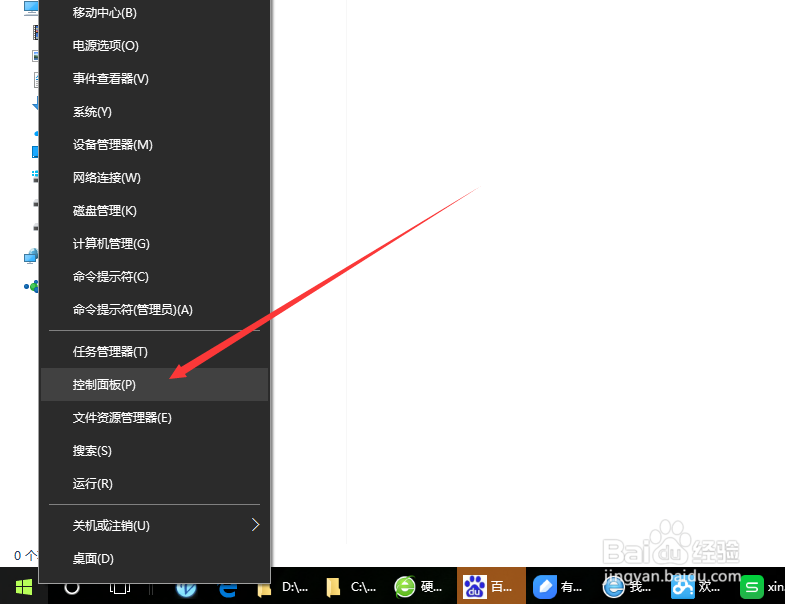
Task: Launch Microsoft Edge from taskbar
Action: point(228,589)
